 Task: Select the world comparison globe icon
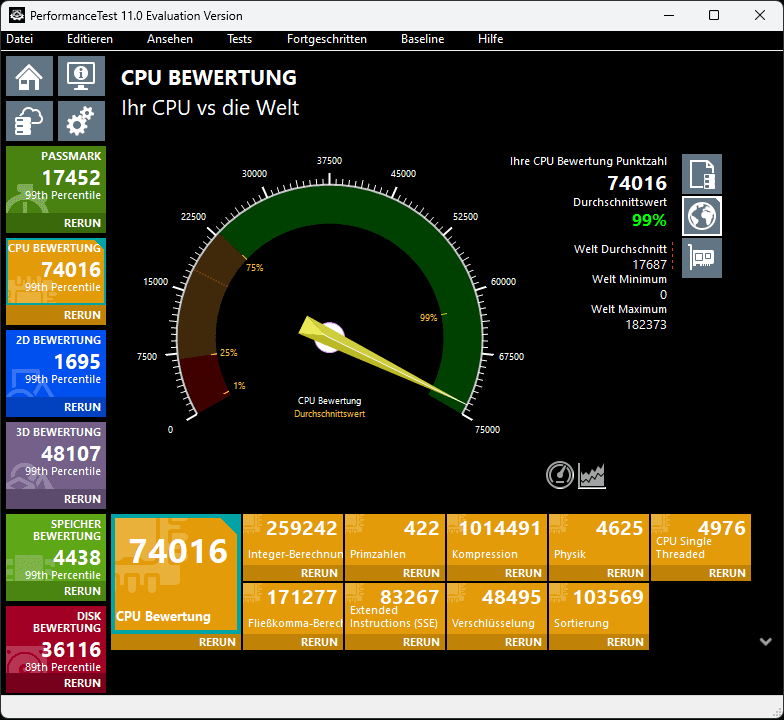pyautogui.click(x=702, y=216)
